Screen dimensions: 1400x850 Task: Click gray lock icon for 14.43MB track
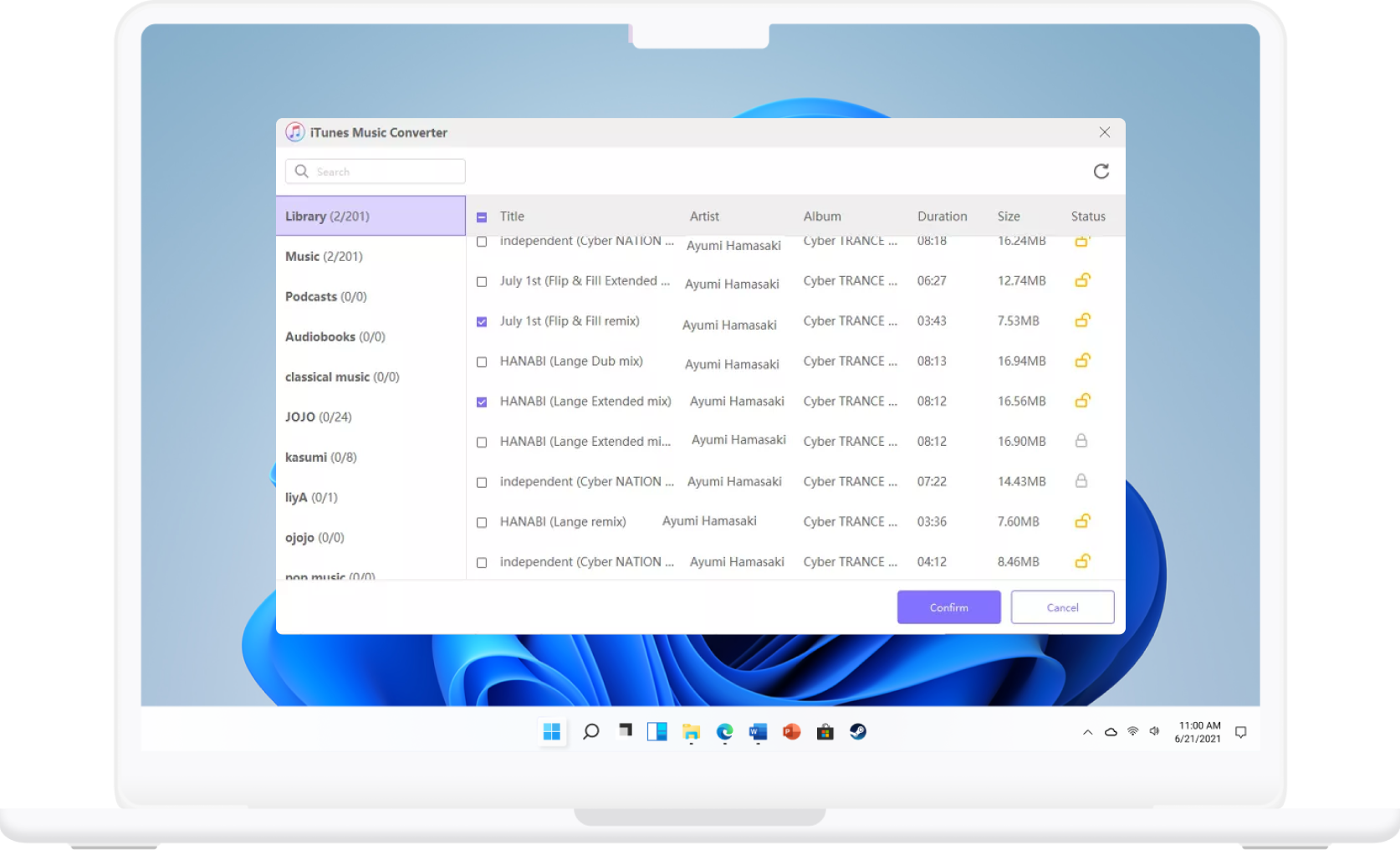tap(1081, 481)
